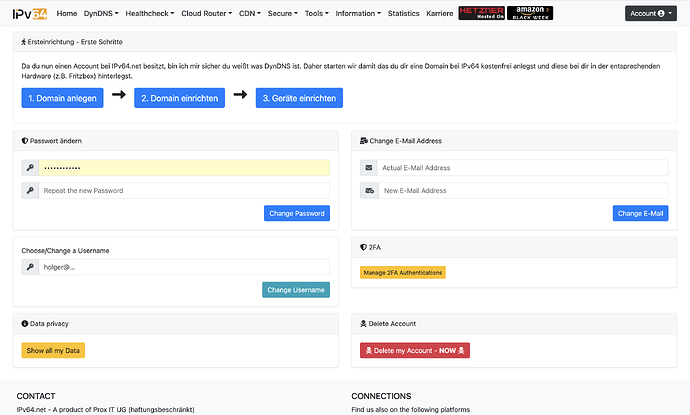The height and width of the screenshot is (415, 690).
Task: Start step 1. Domain anlegen
Action: (x=60, y=98)
